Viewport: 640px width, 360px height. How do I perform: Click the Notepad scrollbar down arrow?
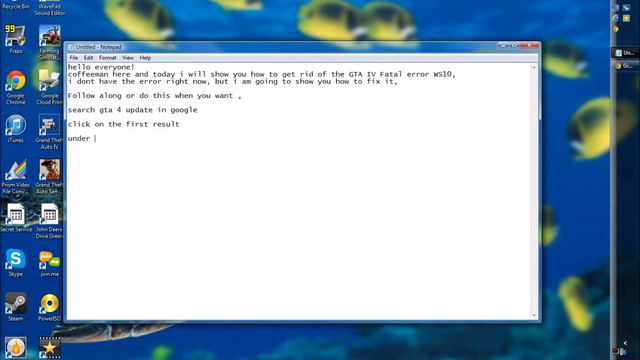[x=534, y=316]
